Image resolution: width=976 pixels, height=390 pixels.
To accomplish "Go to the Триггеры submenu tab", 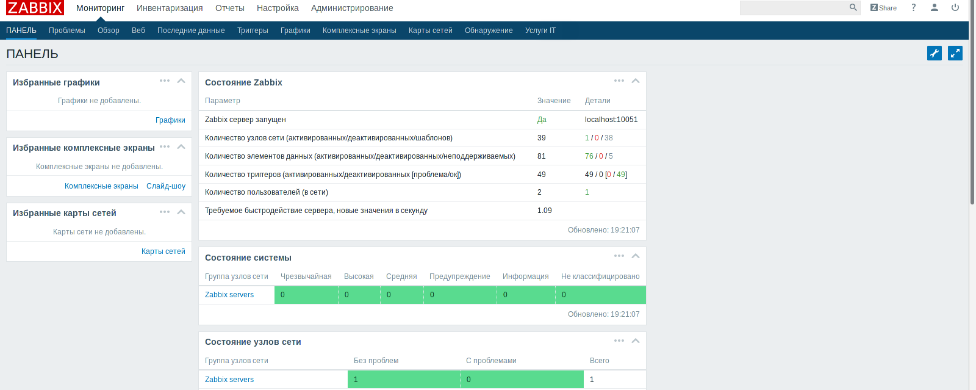I will click(x=253, y=30).
